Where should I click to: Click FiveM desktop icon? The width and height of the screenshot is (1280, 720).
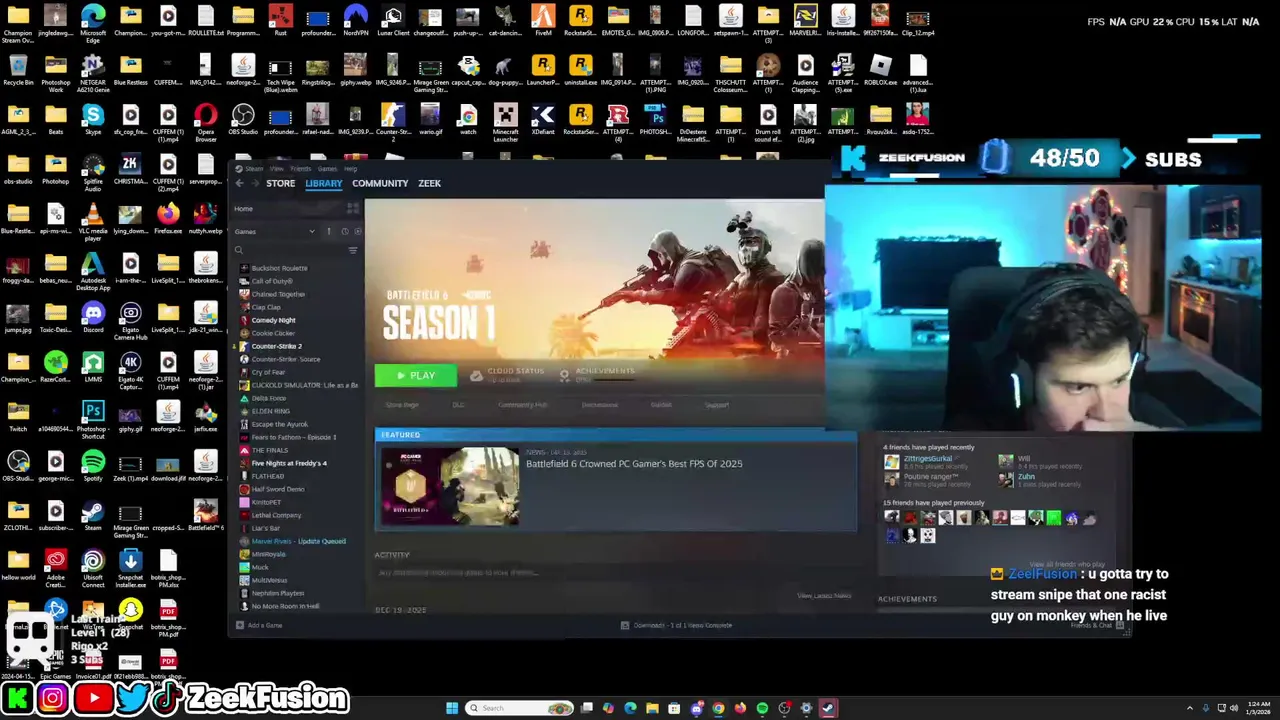click(543, 21)
